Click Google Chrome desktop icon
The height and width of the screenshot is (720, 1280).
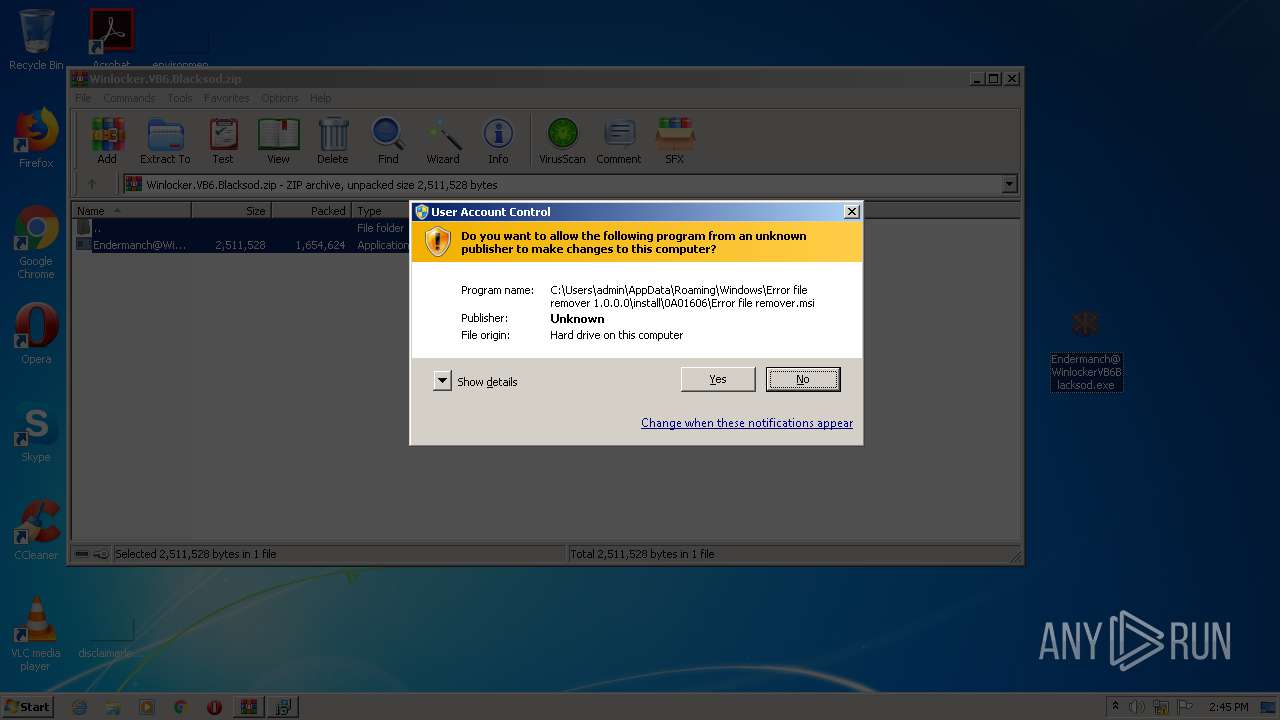(36, 243)
